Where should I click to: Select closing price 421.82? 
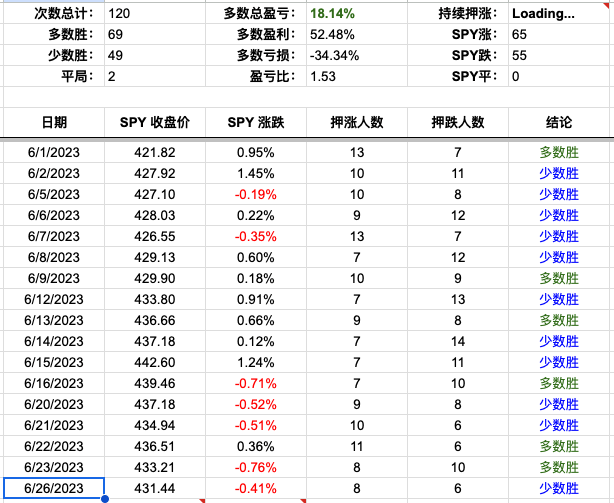point(155,152)
